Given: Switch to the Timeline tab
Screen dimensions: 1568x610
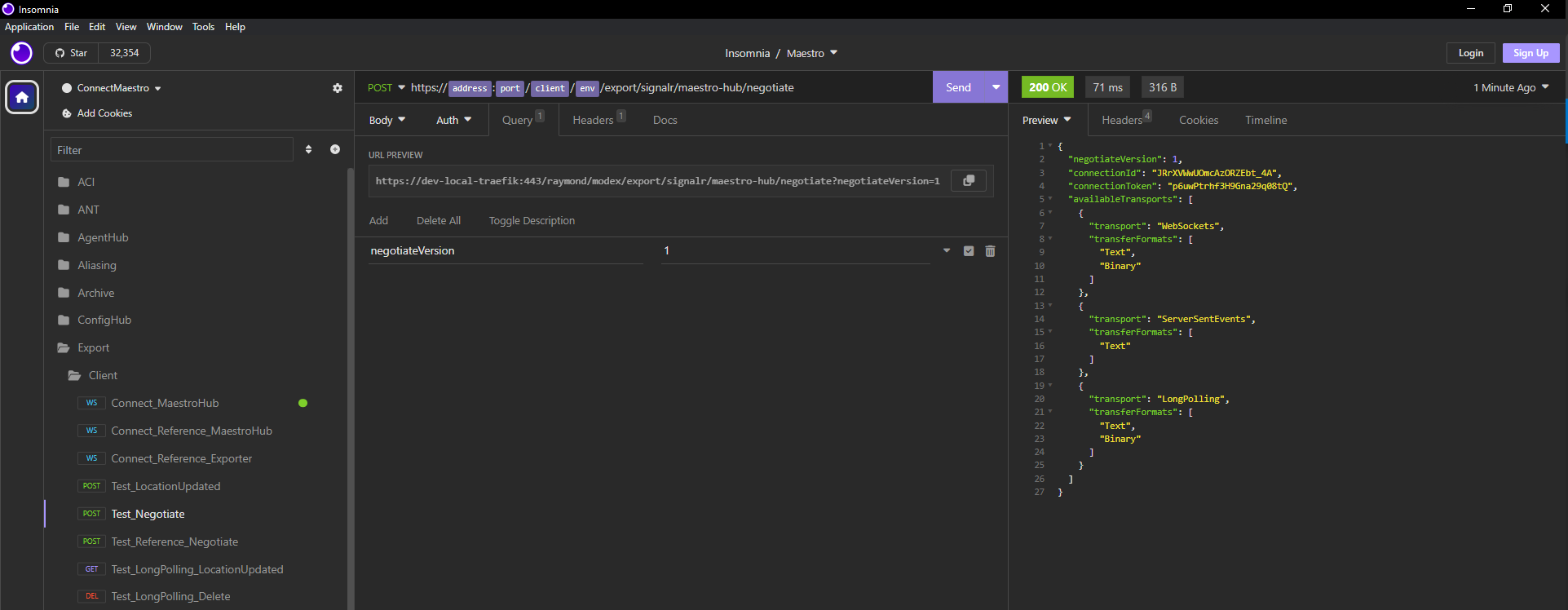Looking at the screenshot, I should (1265, 120).
